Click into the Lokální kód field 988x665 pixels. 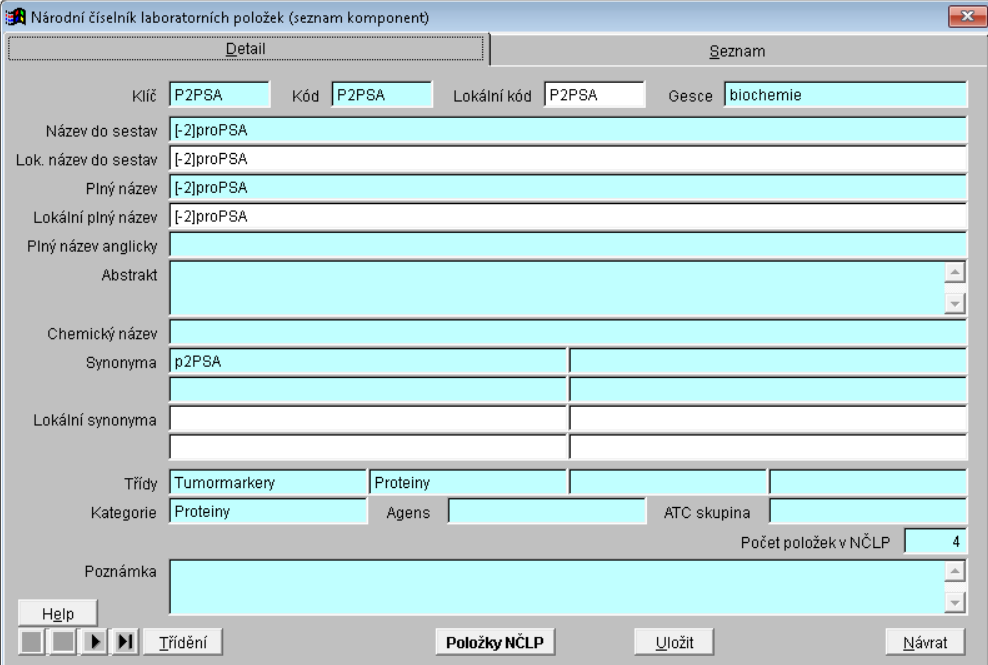594,95
